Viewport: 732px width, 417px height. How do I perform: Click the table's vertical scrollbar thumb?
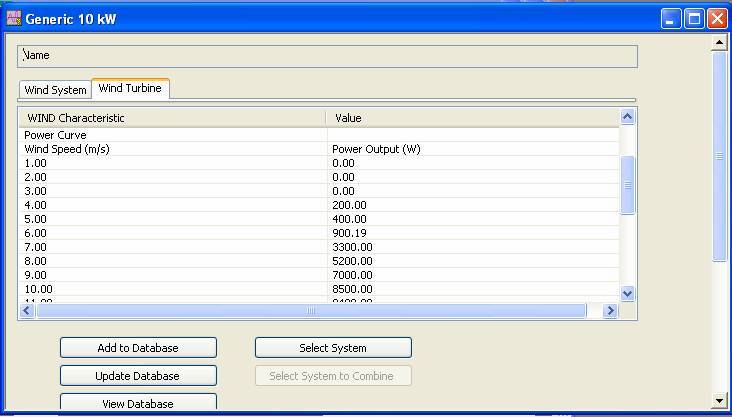[x=628, y=185]
